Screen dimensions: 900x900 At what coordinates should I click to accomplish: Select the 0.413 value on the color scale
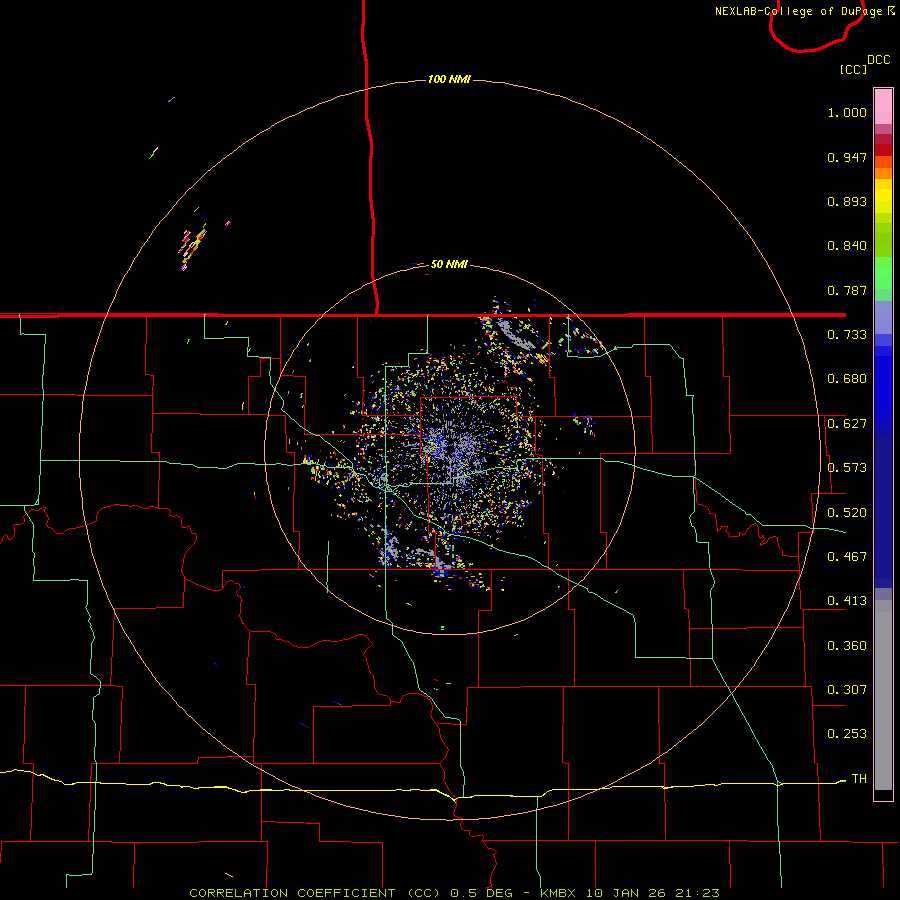point(847,601)
